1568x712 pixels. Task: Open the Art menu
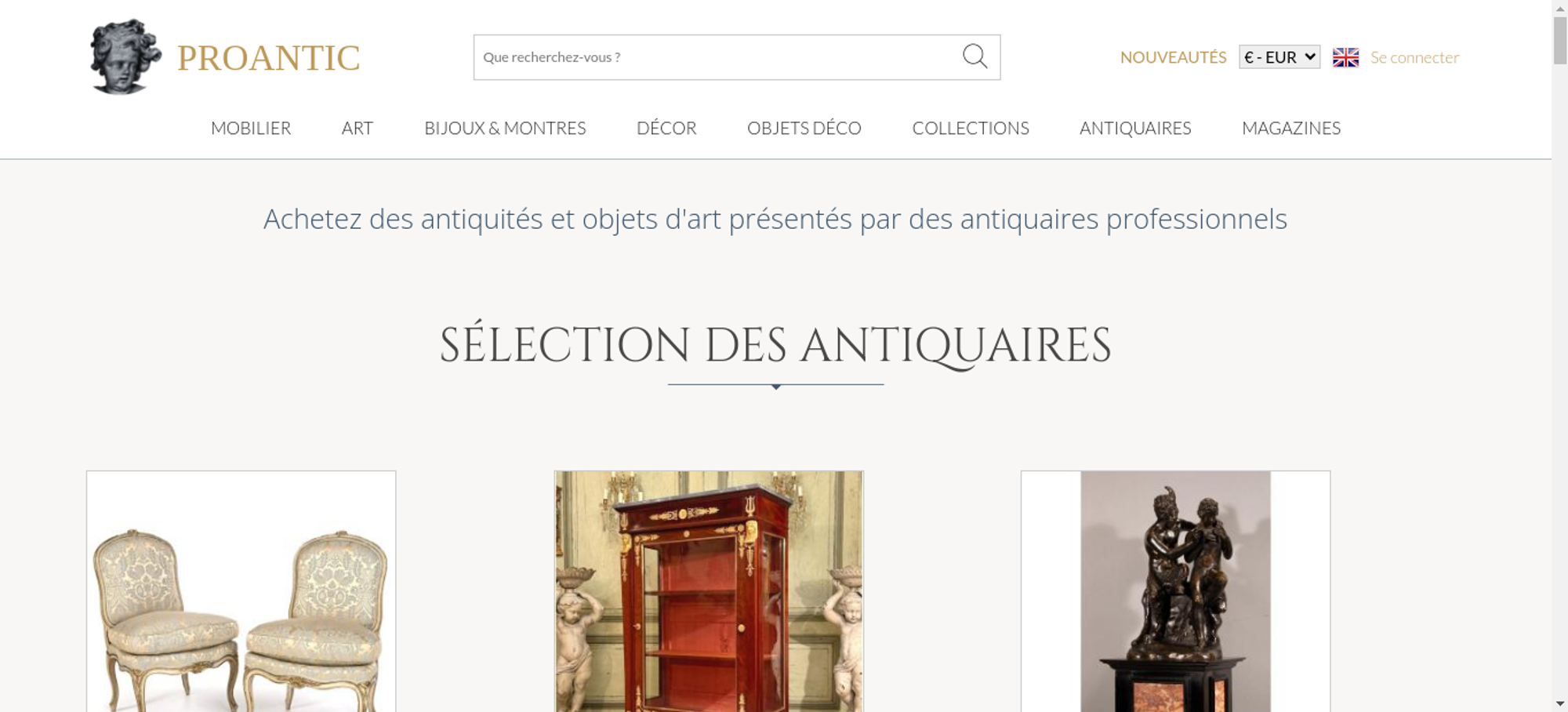click(358, 128)
